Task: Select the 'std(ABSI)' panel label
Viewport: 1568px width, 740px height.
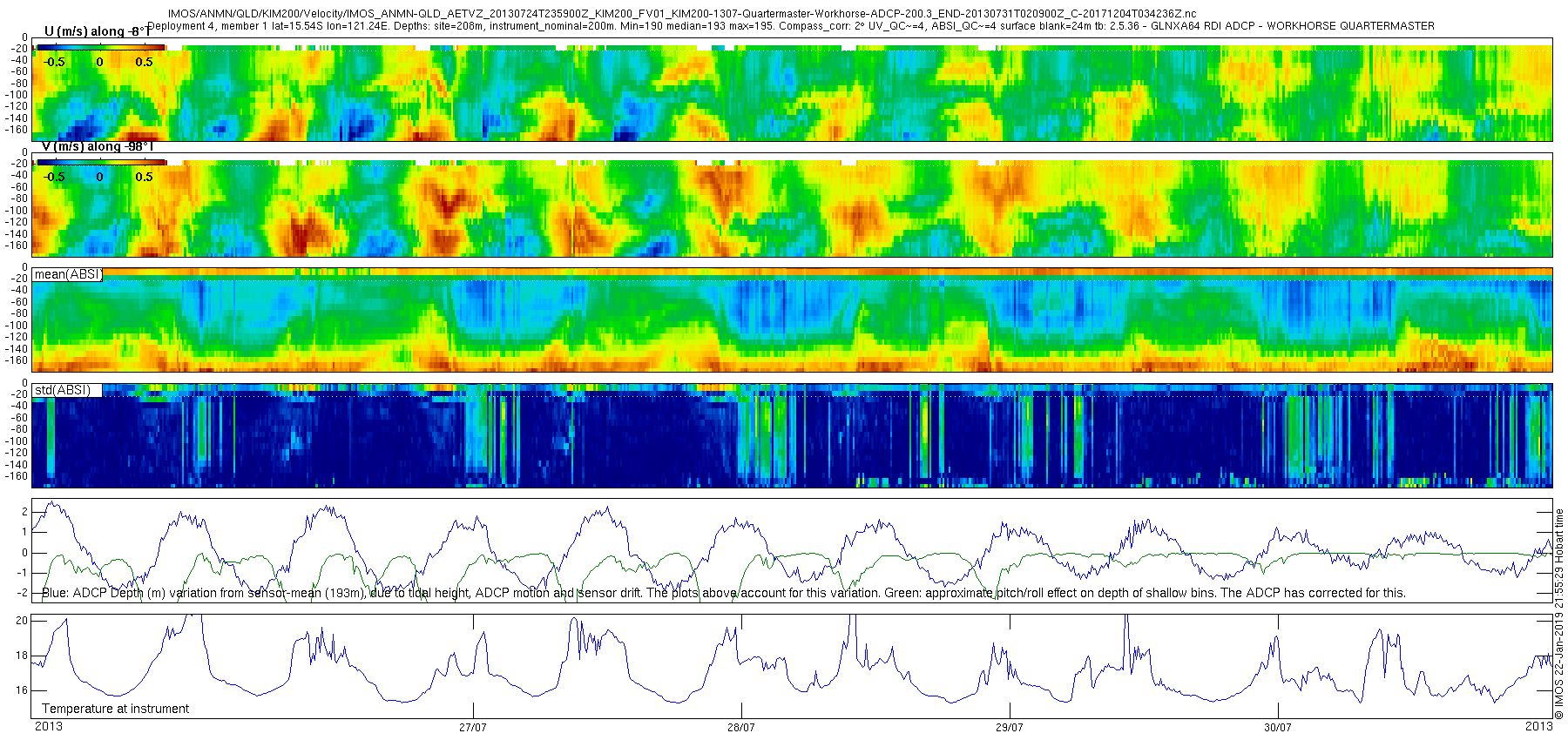Action: coord(62,390)
